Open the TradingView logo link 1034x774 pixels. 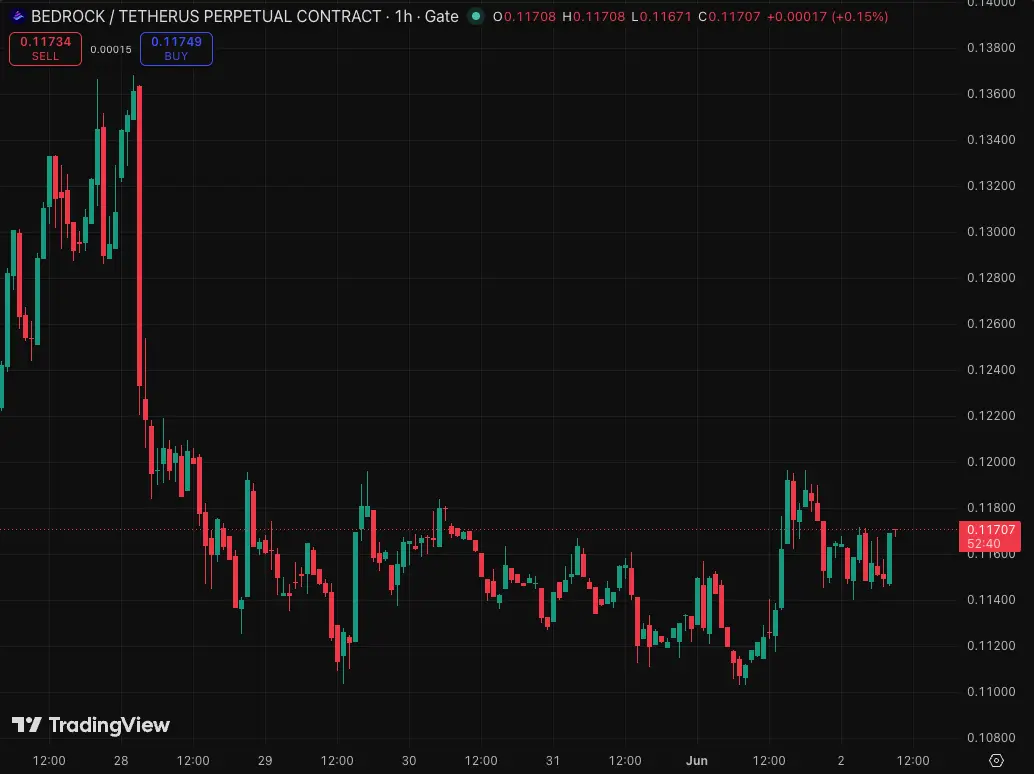tap(91, 725)
